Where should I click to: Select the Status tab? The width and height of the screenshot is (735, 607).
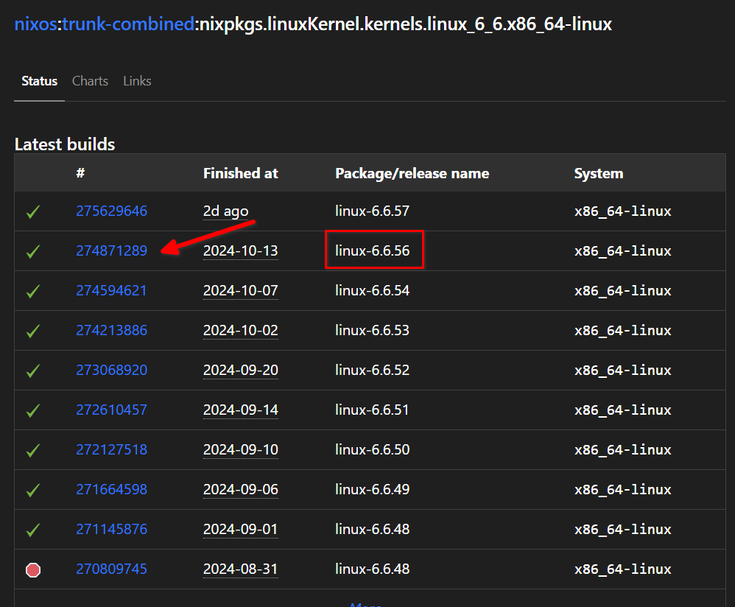tap(39, 81)
